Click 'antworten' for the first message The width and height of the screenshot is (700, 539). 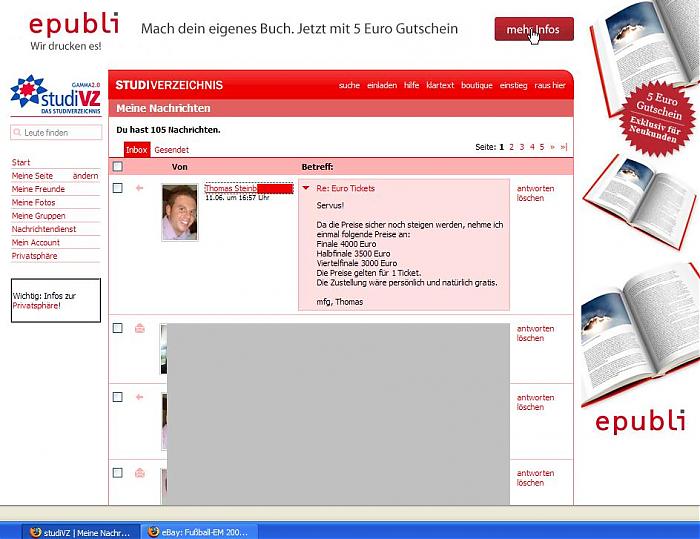tap(535, 188)
